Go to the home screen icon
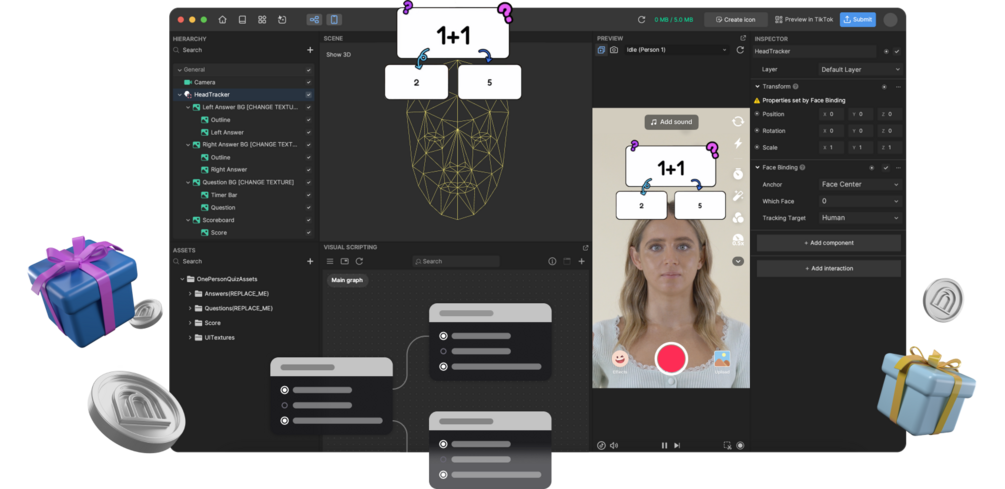 (222, 20)
